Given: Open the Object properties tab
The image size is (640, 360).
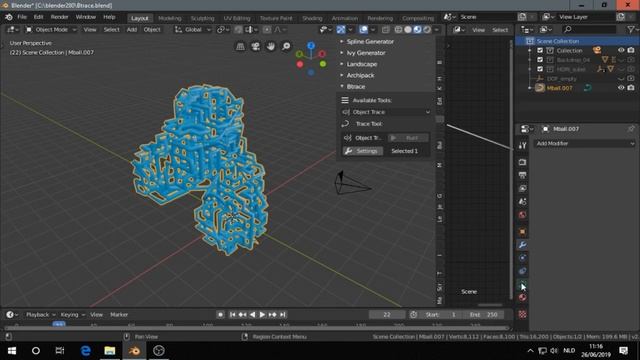Looking at the screenshot, I should point(522,231).
